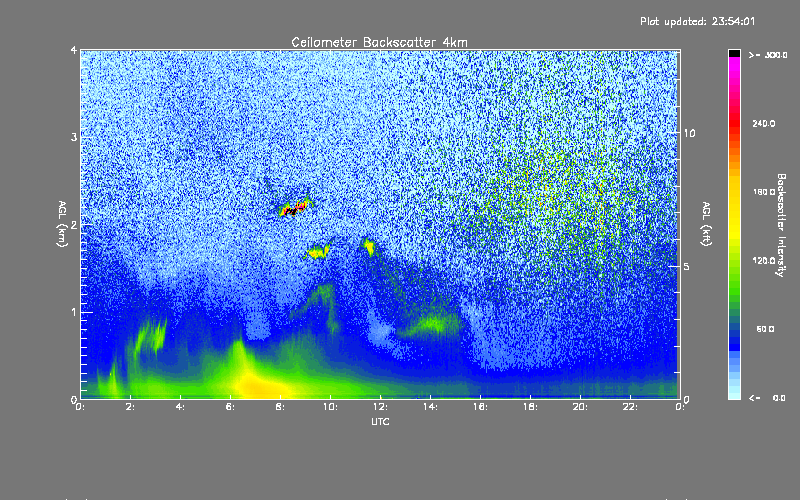Select the 'UTC' x-axis label
Viewport: 800px width, 500px height.
(380, 421)
